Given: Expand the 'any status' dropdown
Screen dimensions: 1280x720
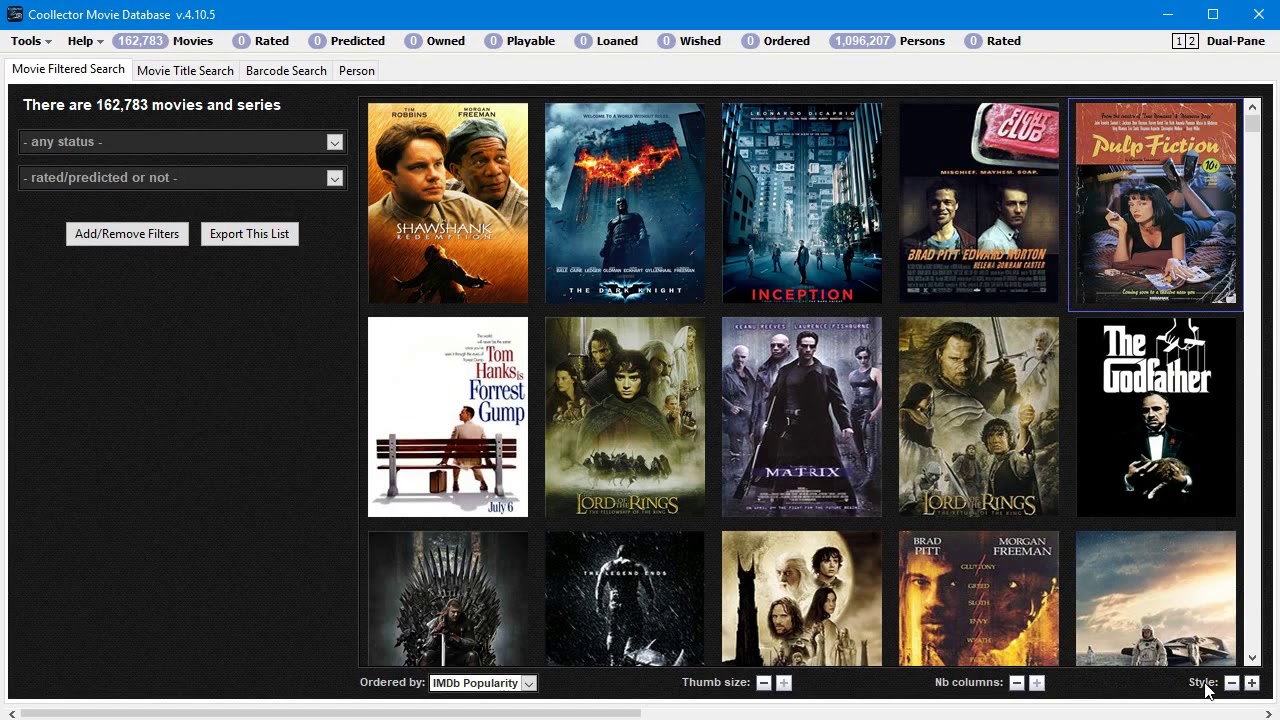Looking at the screenshot, I should [x=182, y=142].
